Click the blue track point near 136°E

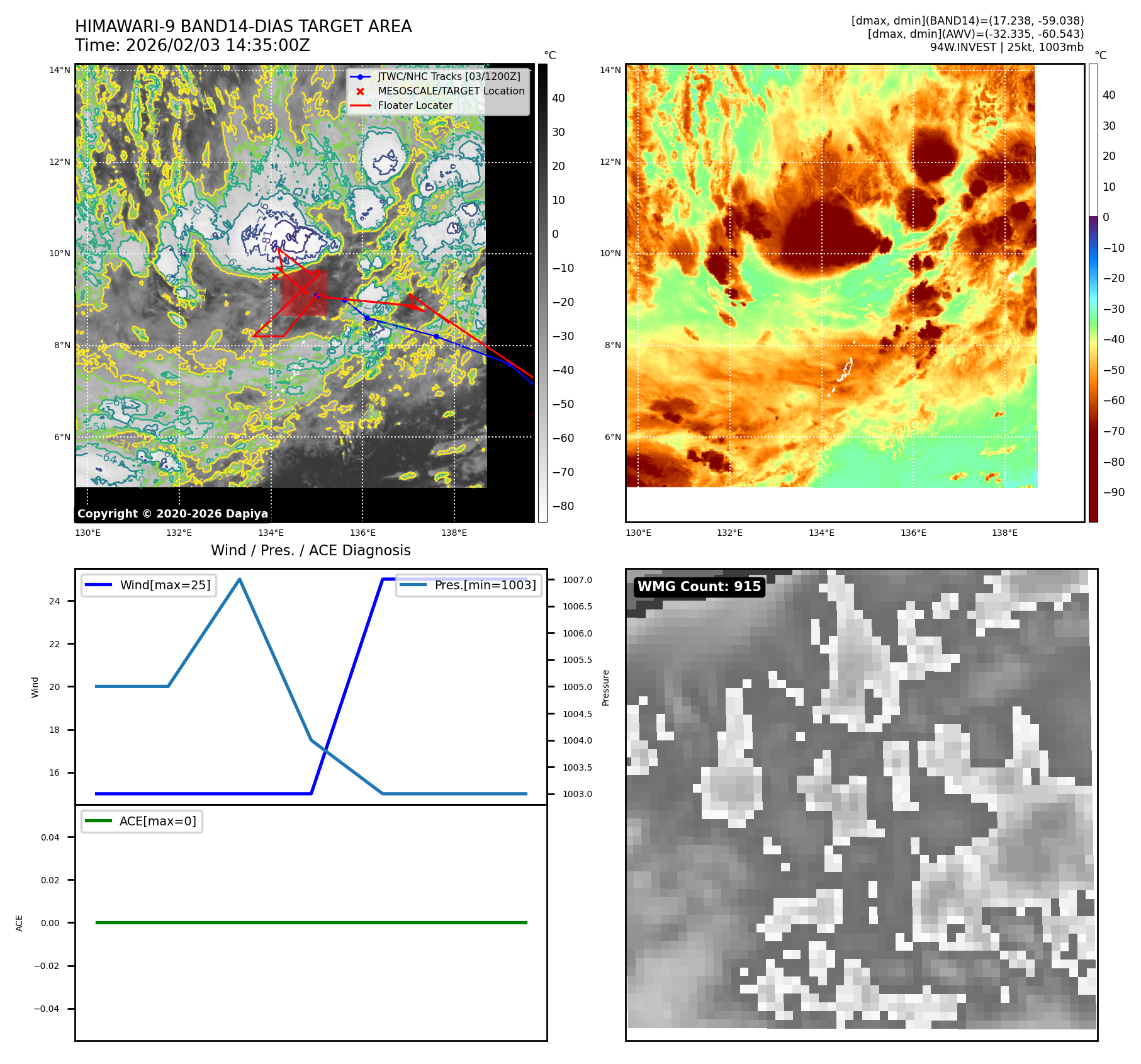(x=368, y=319)
